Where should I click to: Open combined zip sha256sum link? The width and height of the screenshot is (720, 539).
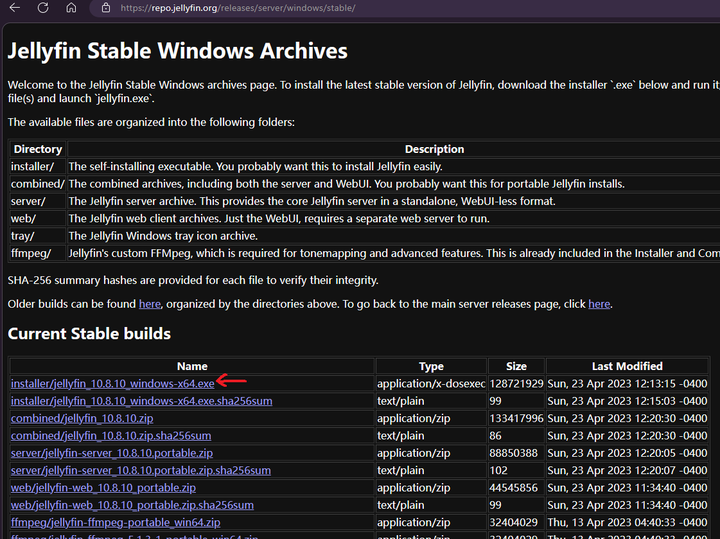point(111,436)
